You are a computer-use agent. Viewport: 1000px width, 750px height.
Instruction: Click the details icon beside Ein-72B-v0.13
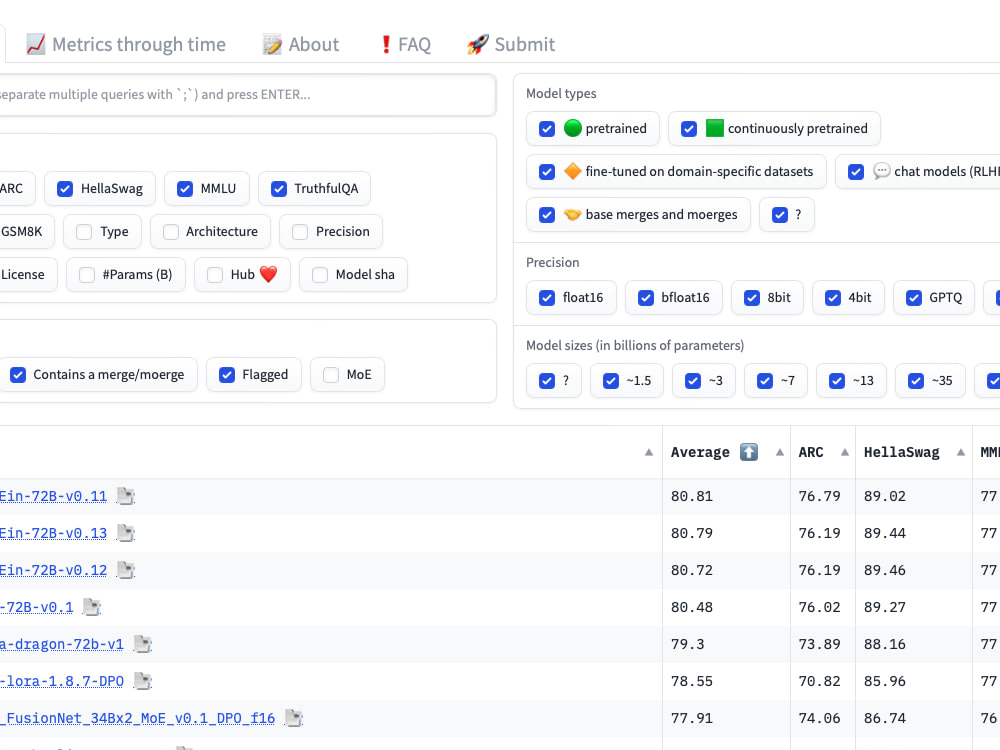pos(126,533)
